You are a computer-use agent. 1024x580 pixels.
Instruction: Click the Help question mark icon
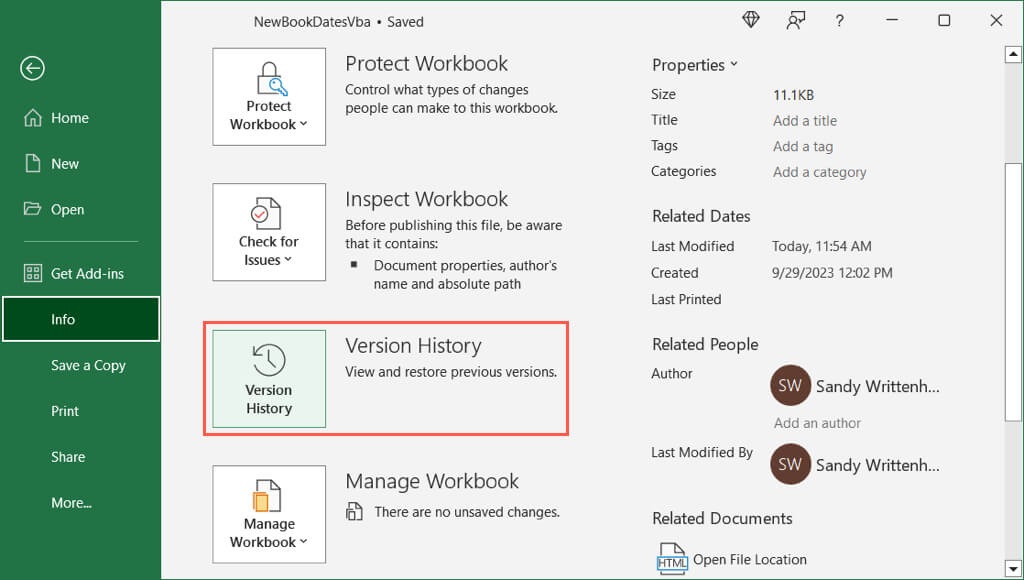842,20
